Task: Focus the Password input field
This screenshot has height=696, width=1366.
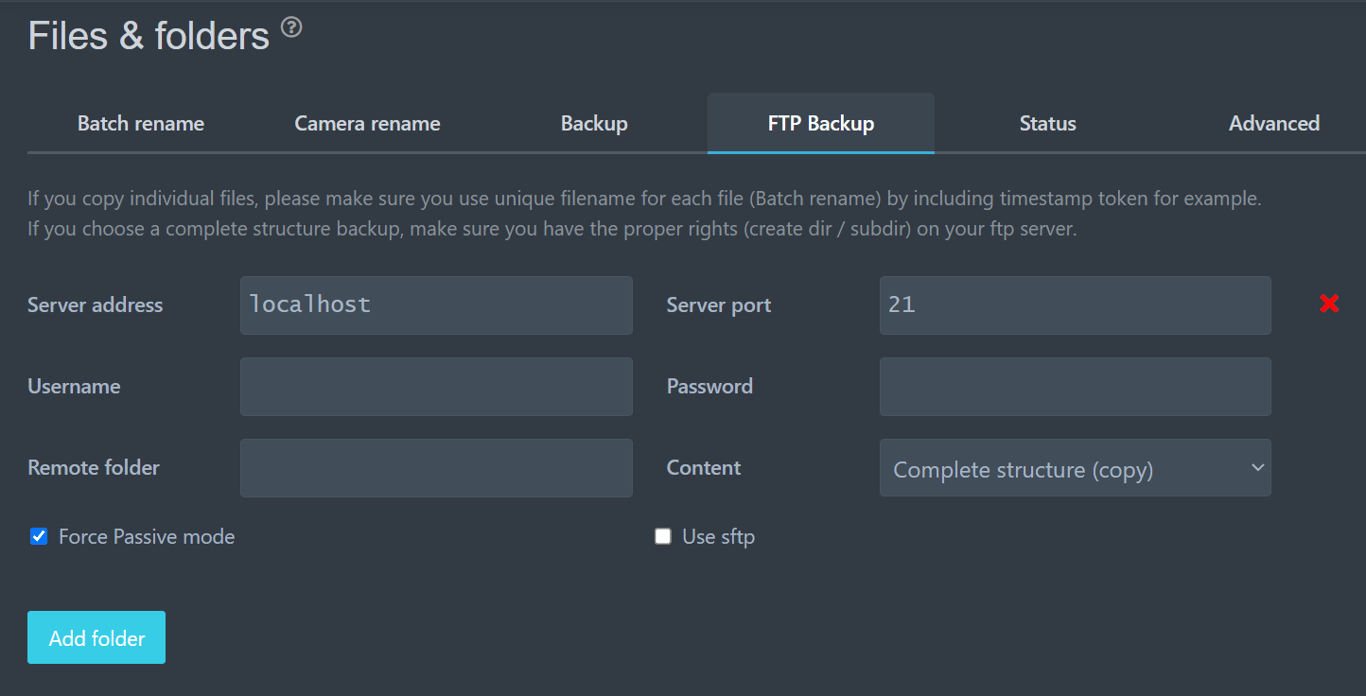Action: click(x=1075, y=387)
